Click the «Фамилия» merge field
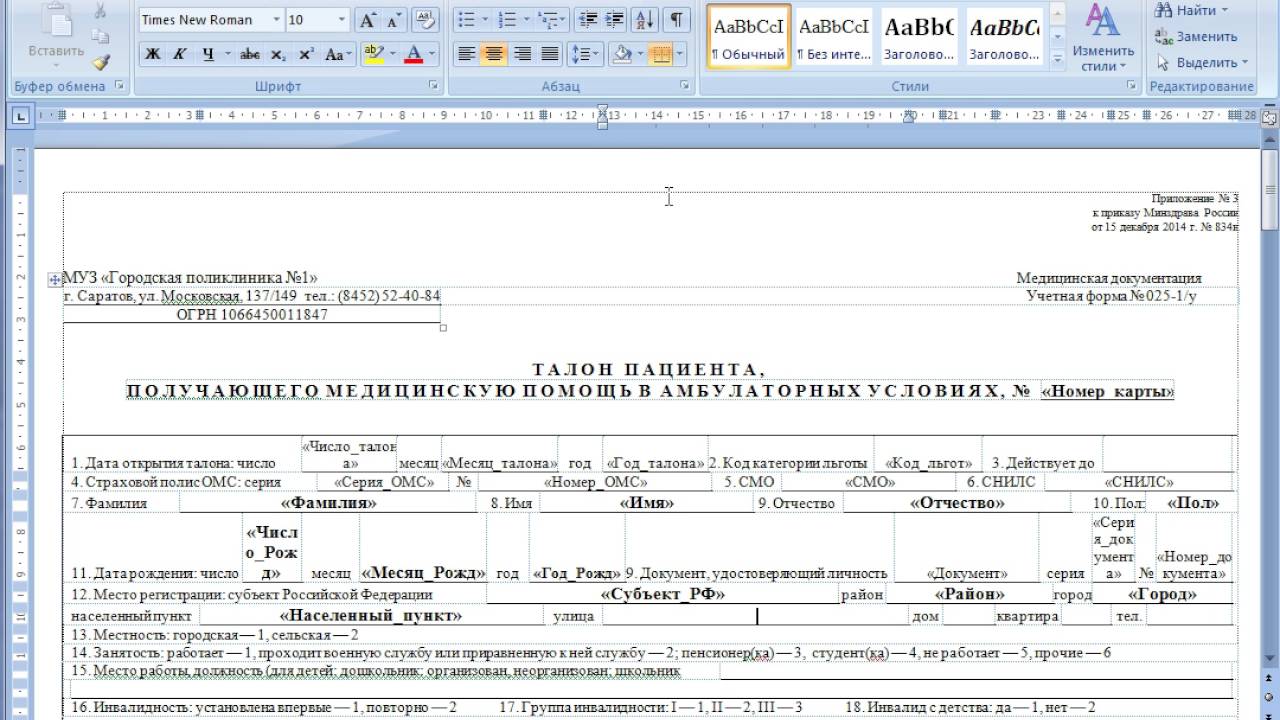The width and height of the screenshot is (1280, 720). pos(329,503)
